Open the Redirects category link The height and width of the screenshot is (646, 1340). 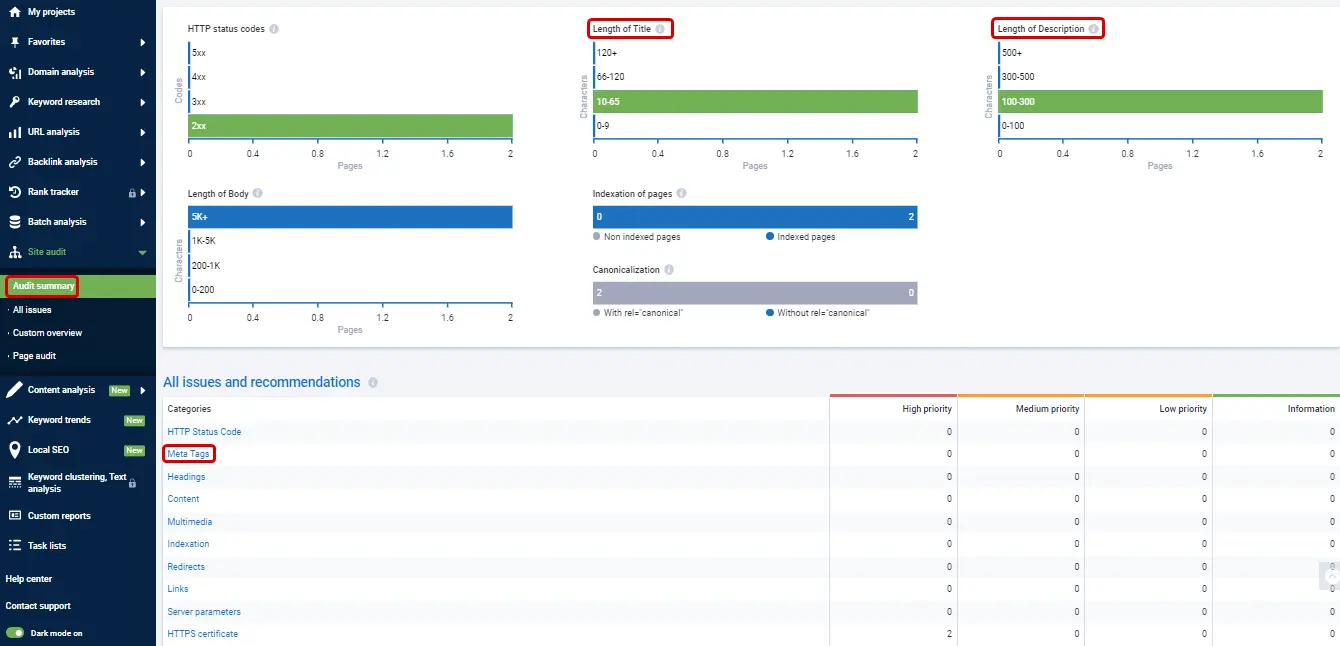pyautogui.click(x=186, y=567)
